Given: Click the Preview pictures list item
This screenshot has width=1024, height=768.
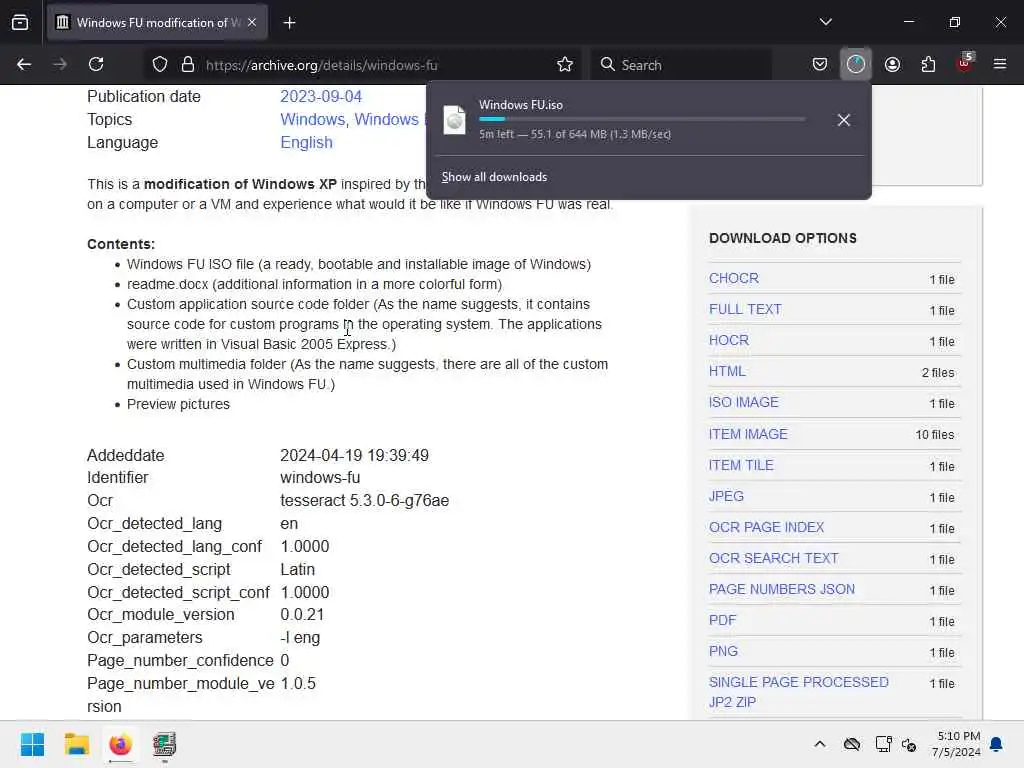Looking at the screenshot, I should [x=178, y=404].
